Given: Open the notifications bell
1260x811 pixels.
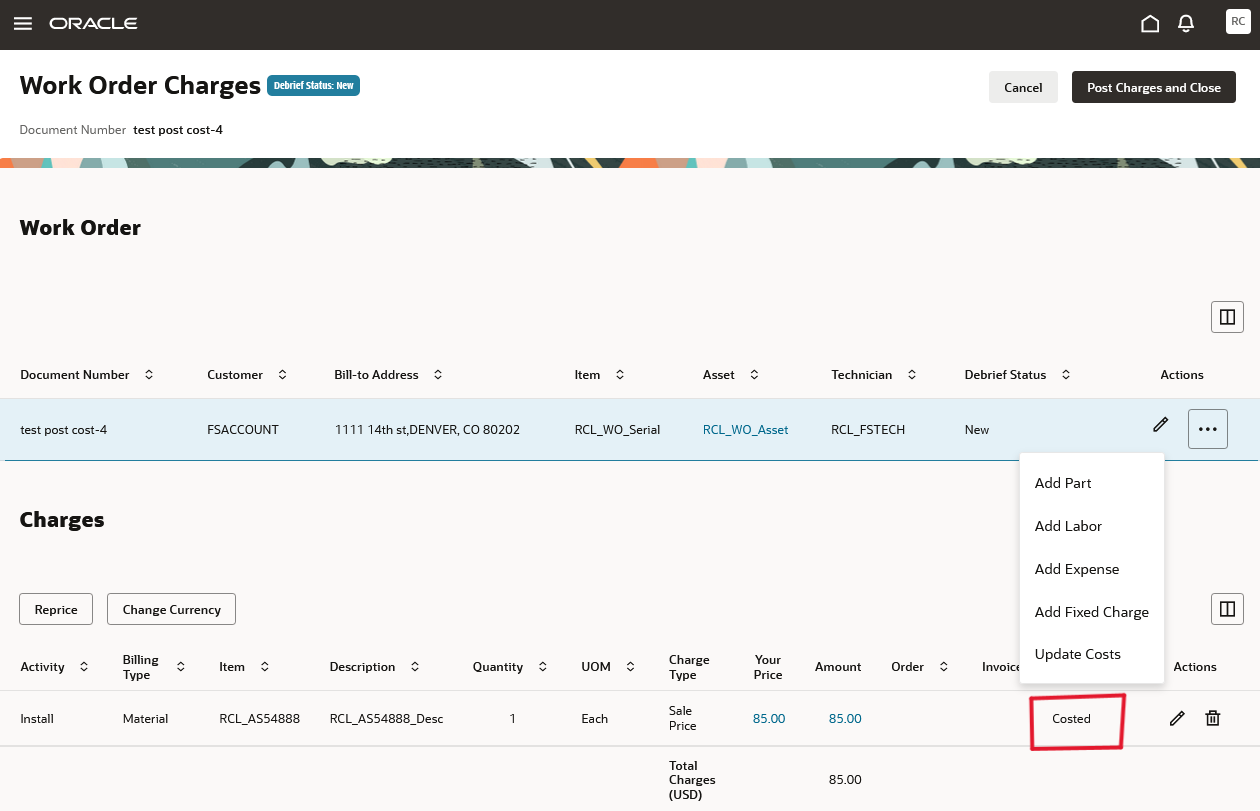Looking at the screenshot, I should [x=1186, y=22].
